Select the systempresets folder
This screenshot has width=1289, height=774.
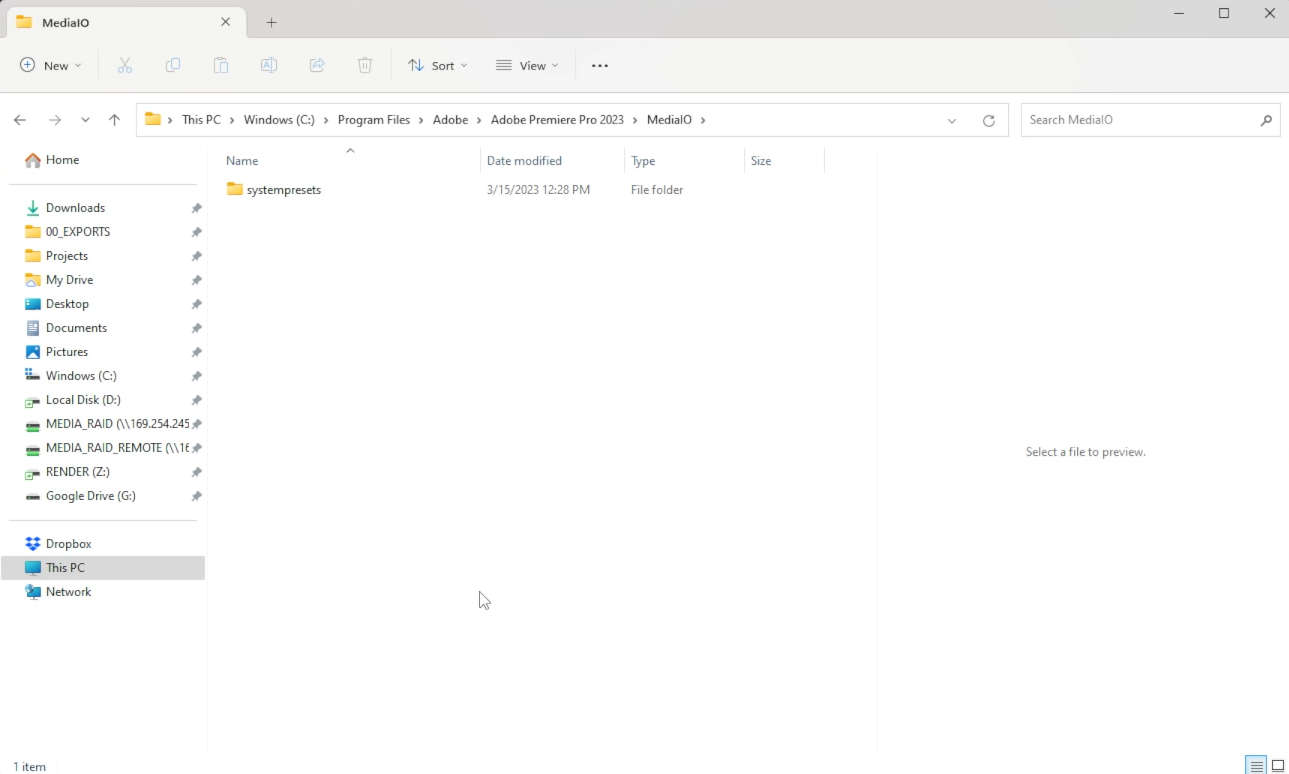283,190
